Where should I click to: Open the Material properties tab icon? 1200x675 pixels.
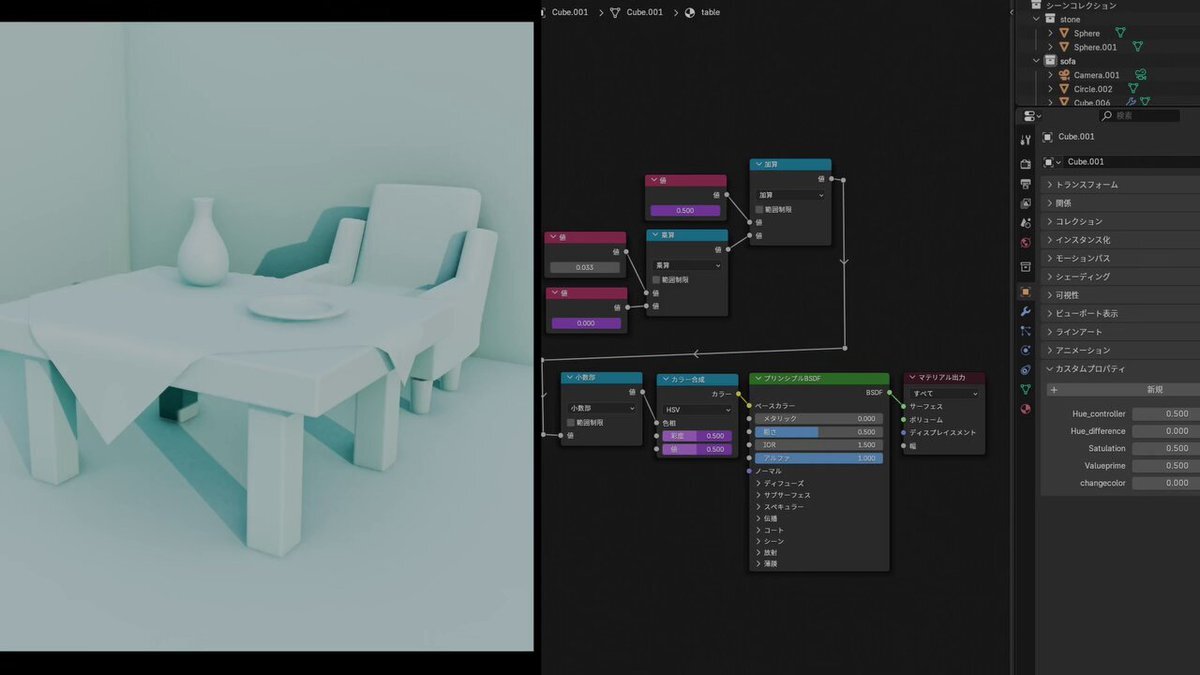(x=1025, y=409)
